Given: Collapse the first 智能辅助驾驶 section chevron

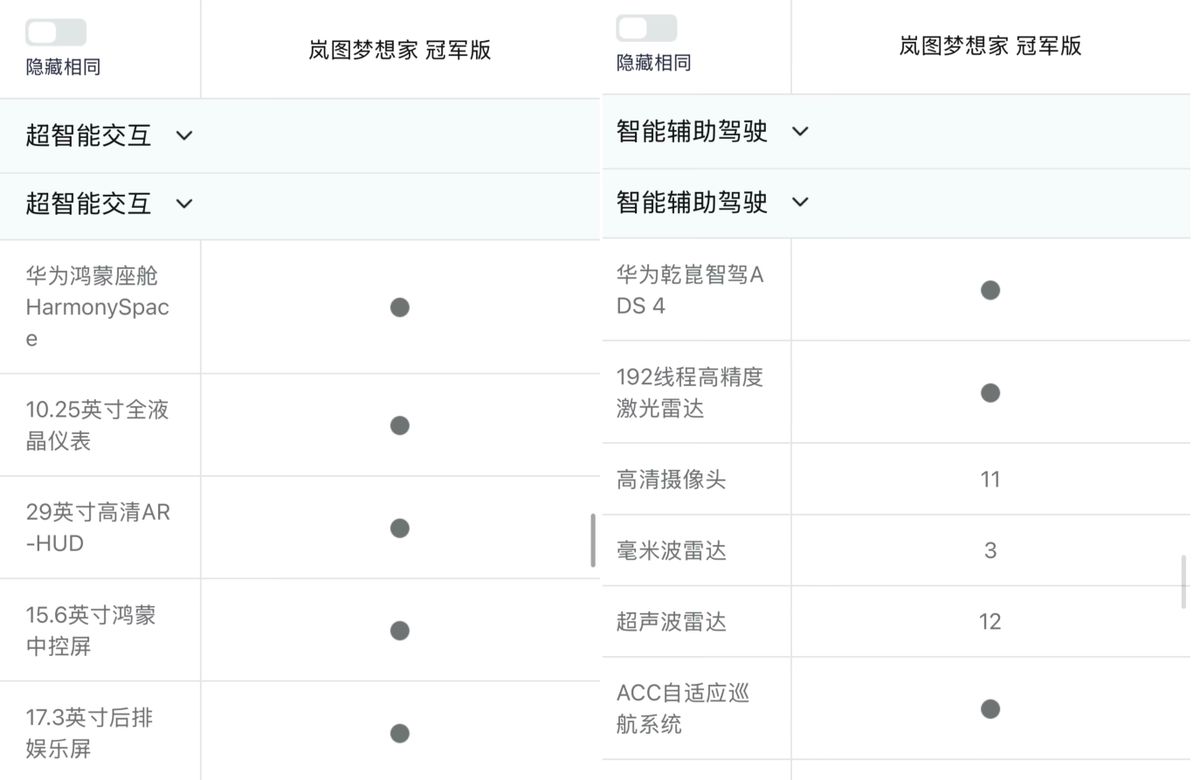Looking at the screenshot, I should click(800, 131).
